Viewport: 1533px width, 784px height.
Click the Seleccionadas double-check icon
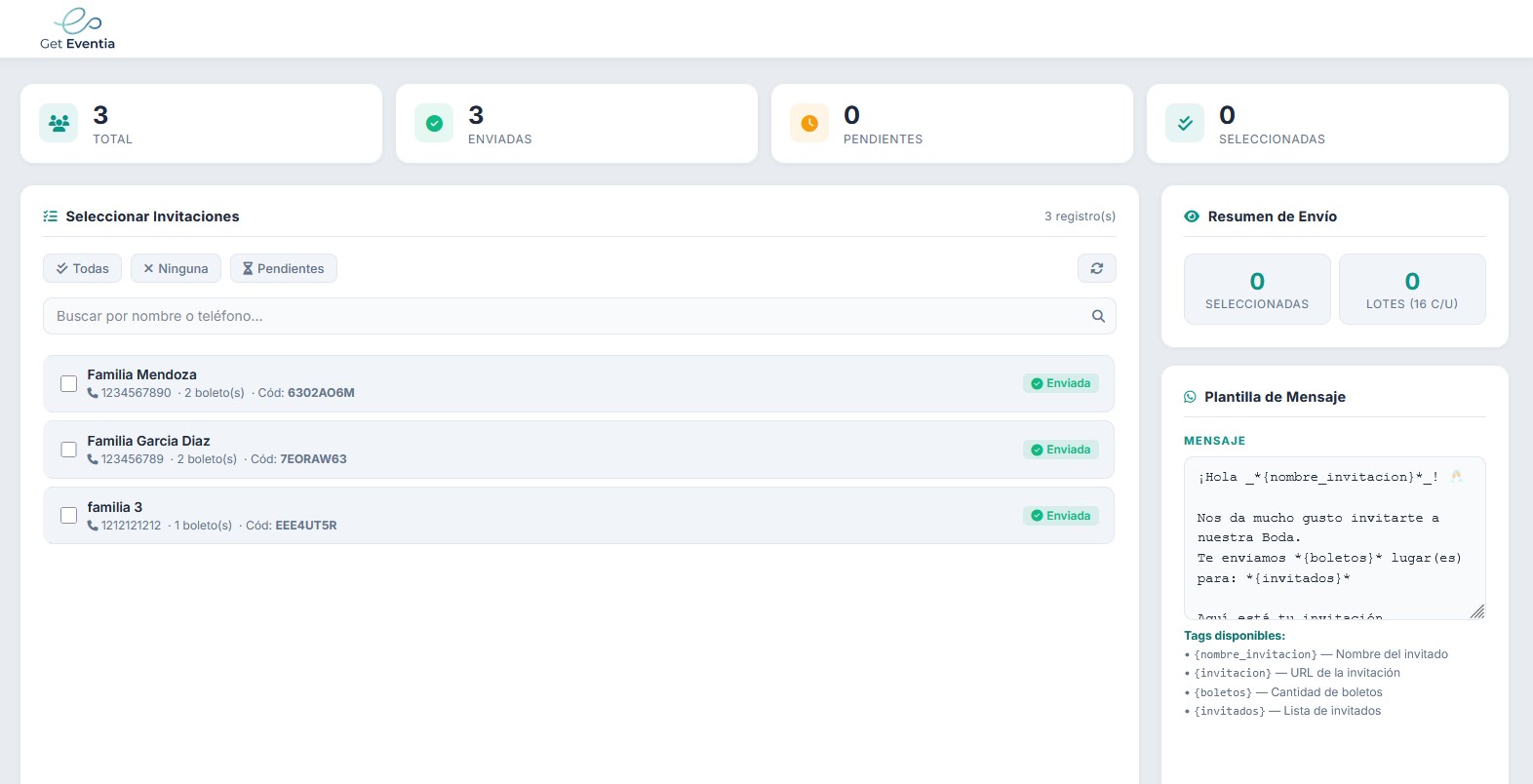pyautogui.click(x=1185, y=124)
